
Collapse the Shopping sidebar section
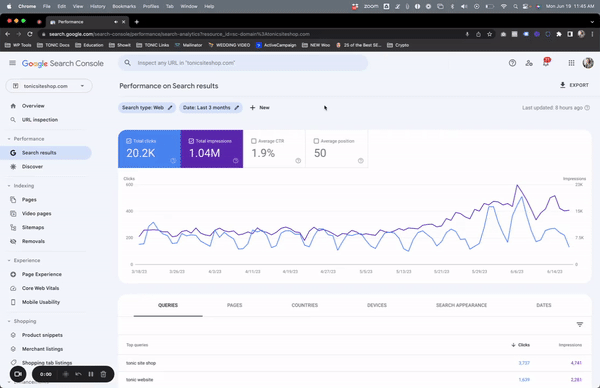click(x=9, y=321)
